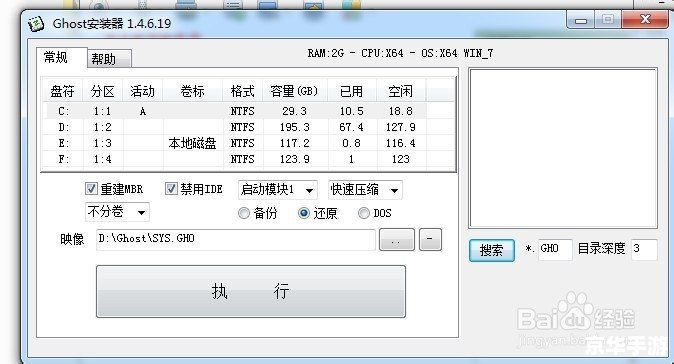Click the 117.2 capacity cell
This screenshot has height=364, width=674.
[294, 143]
